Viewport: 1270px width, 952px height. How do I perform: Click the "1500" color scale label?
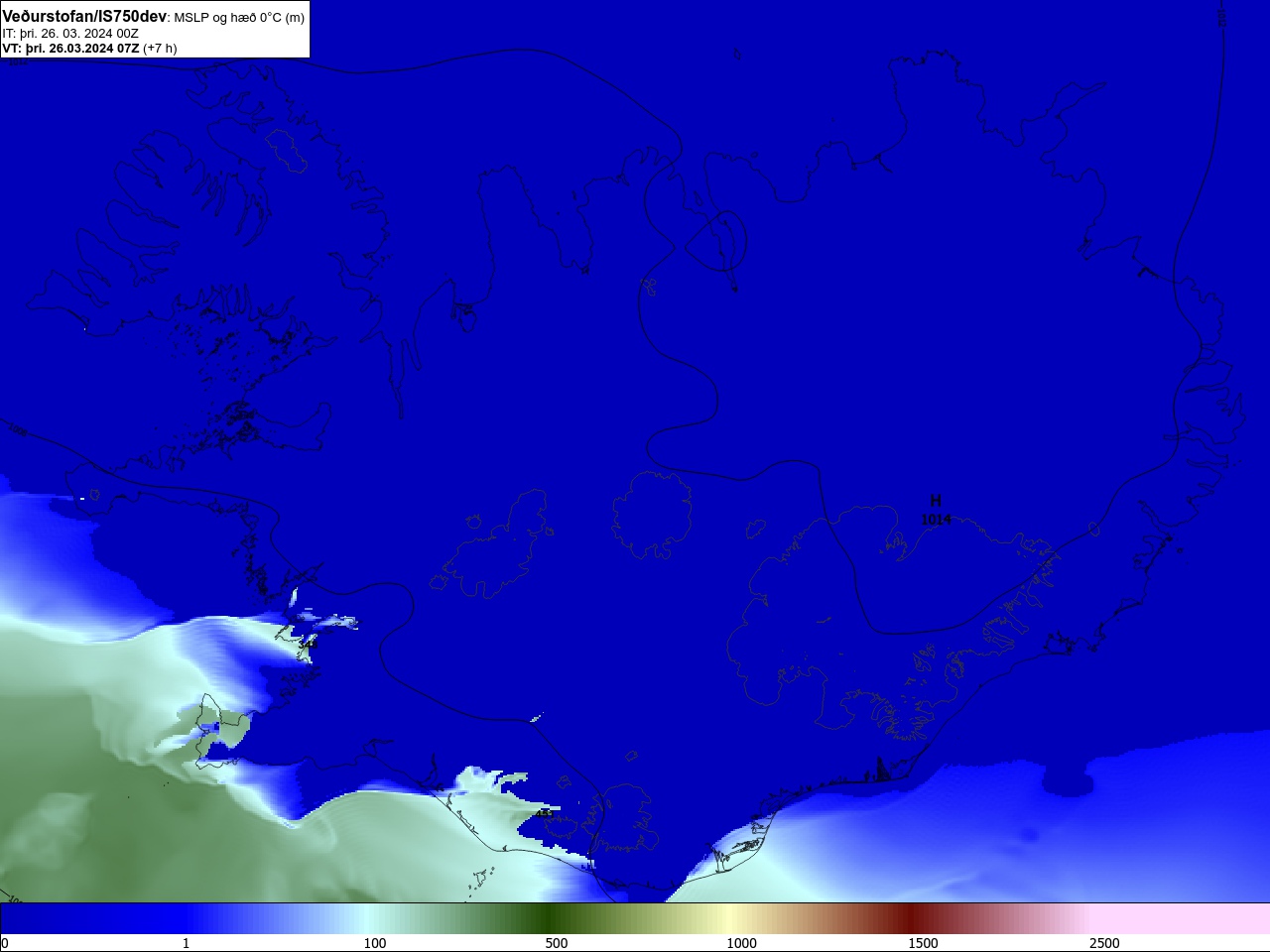(923, 943)
